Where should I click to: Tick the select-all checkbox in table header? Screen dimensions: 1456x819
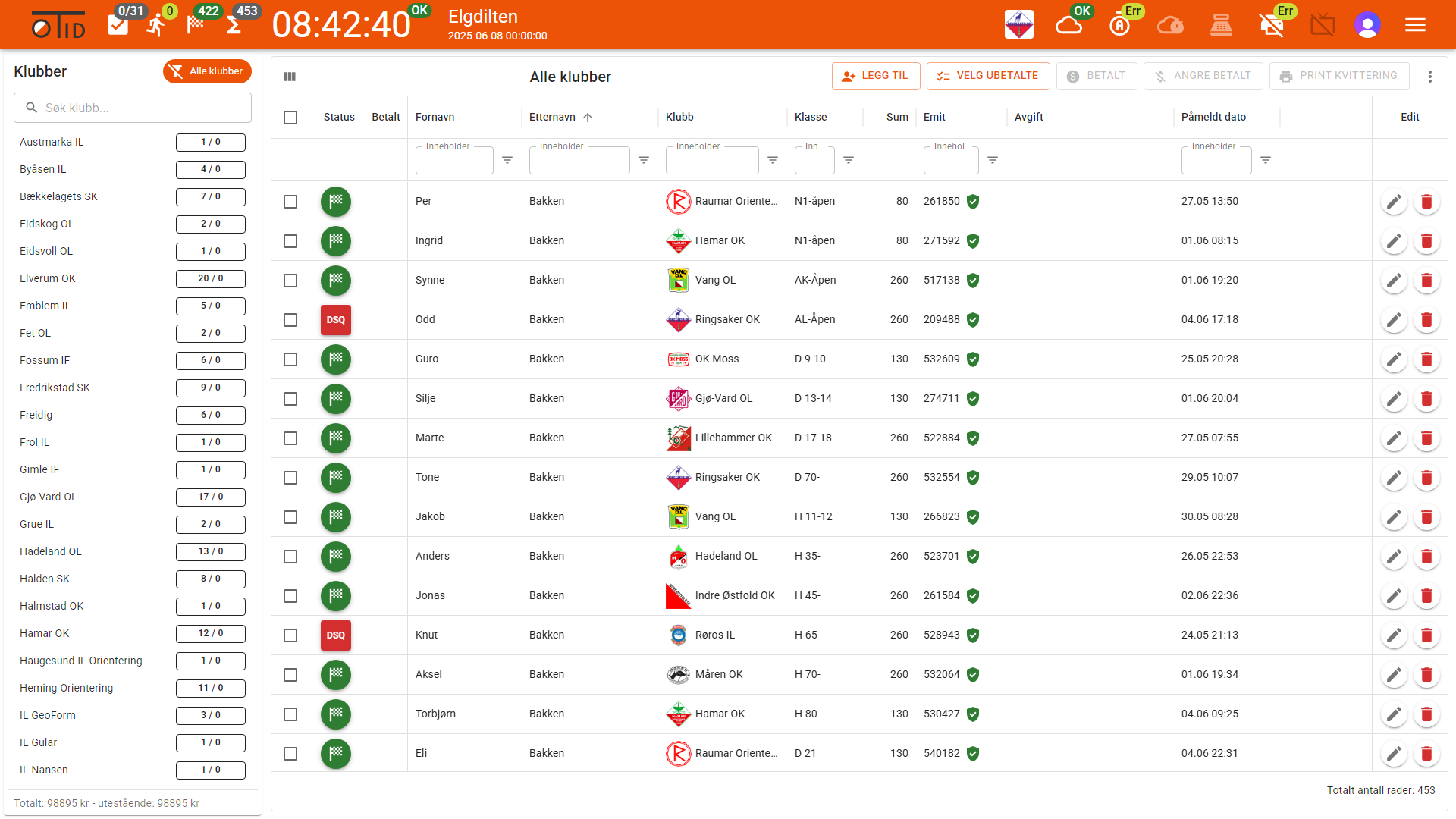tap(290, 118)
